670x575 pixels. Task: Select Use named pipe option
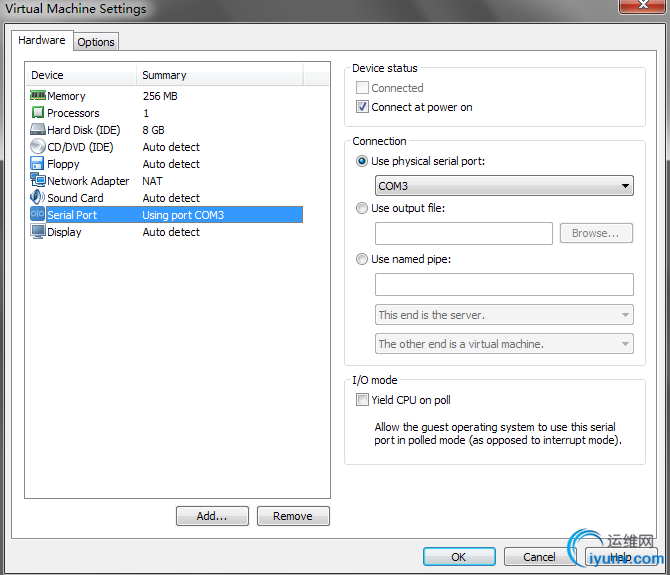[362, 259]
